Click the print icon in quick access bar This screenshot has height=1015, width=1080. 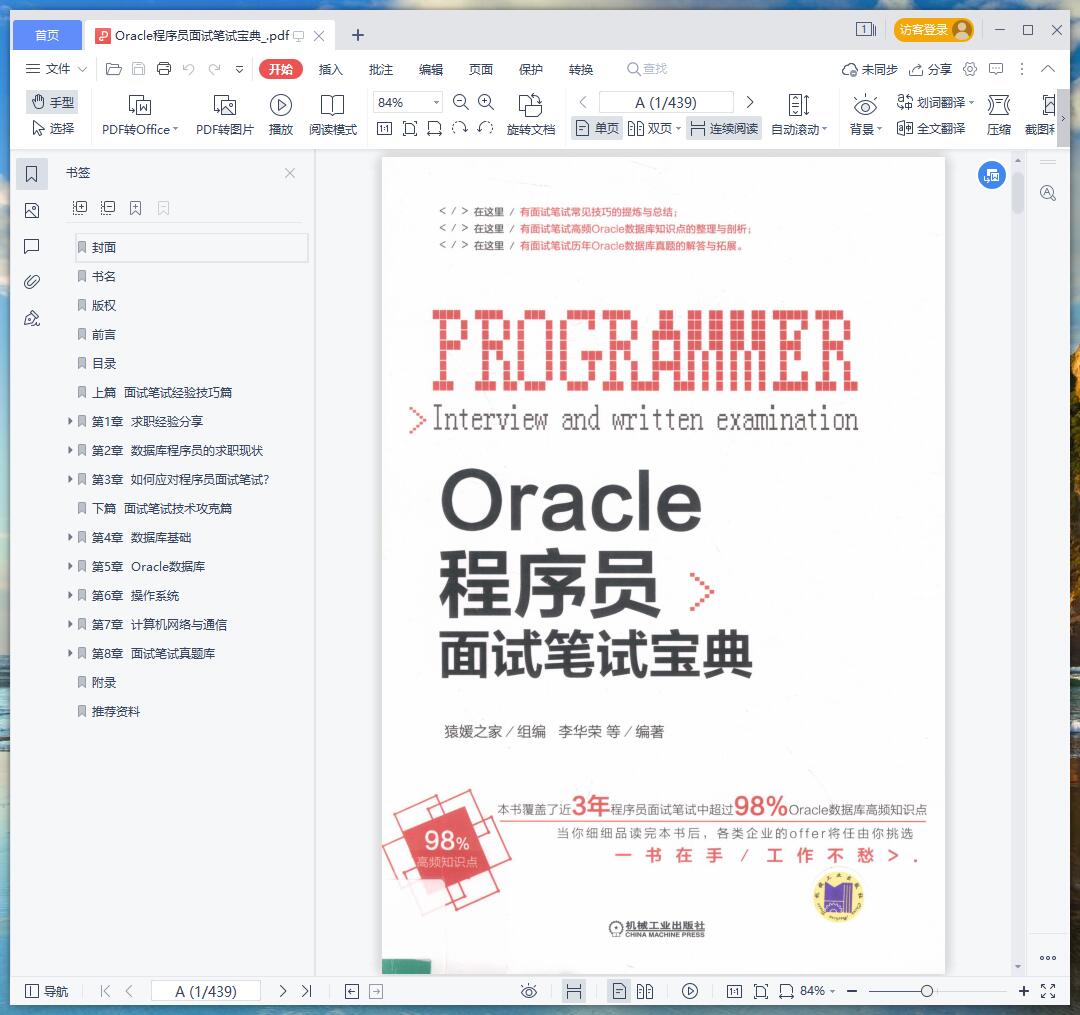point(164,69)
